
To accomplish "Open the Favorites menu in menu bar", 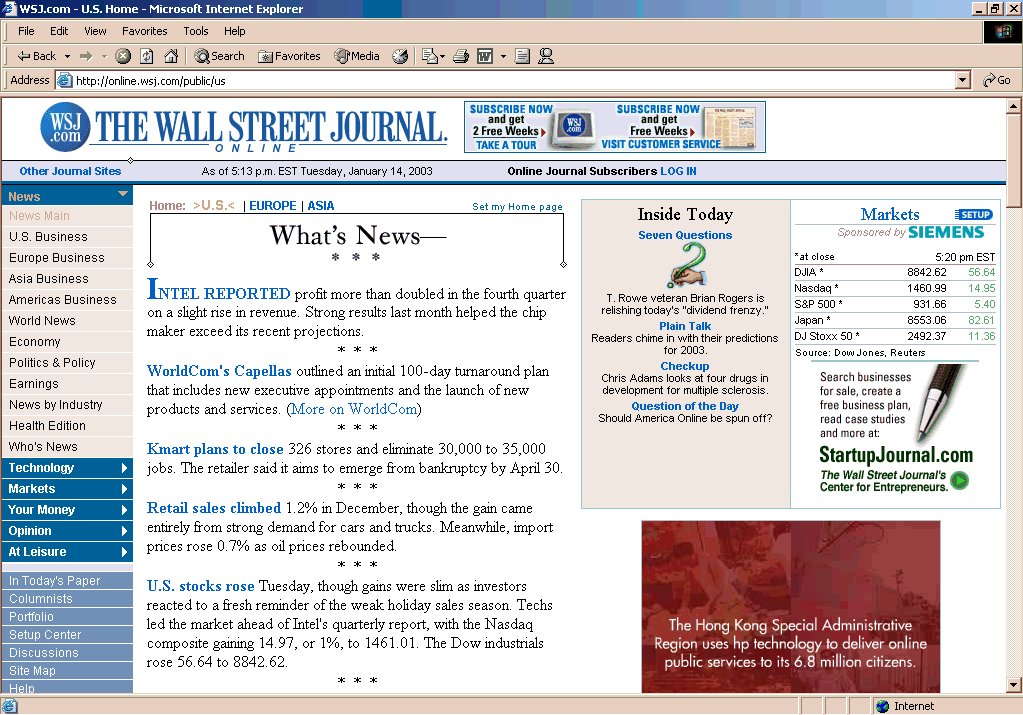I will pyautogui.click(x=145, y=31).
